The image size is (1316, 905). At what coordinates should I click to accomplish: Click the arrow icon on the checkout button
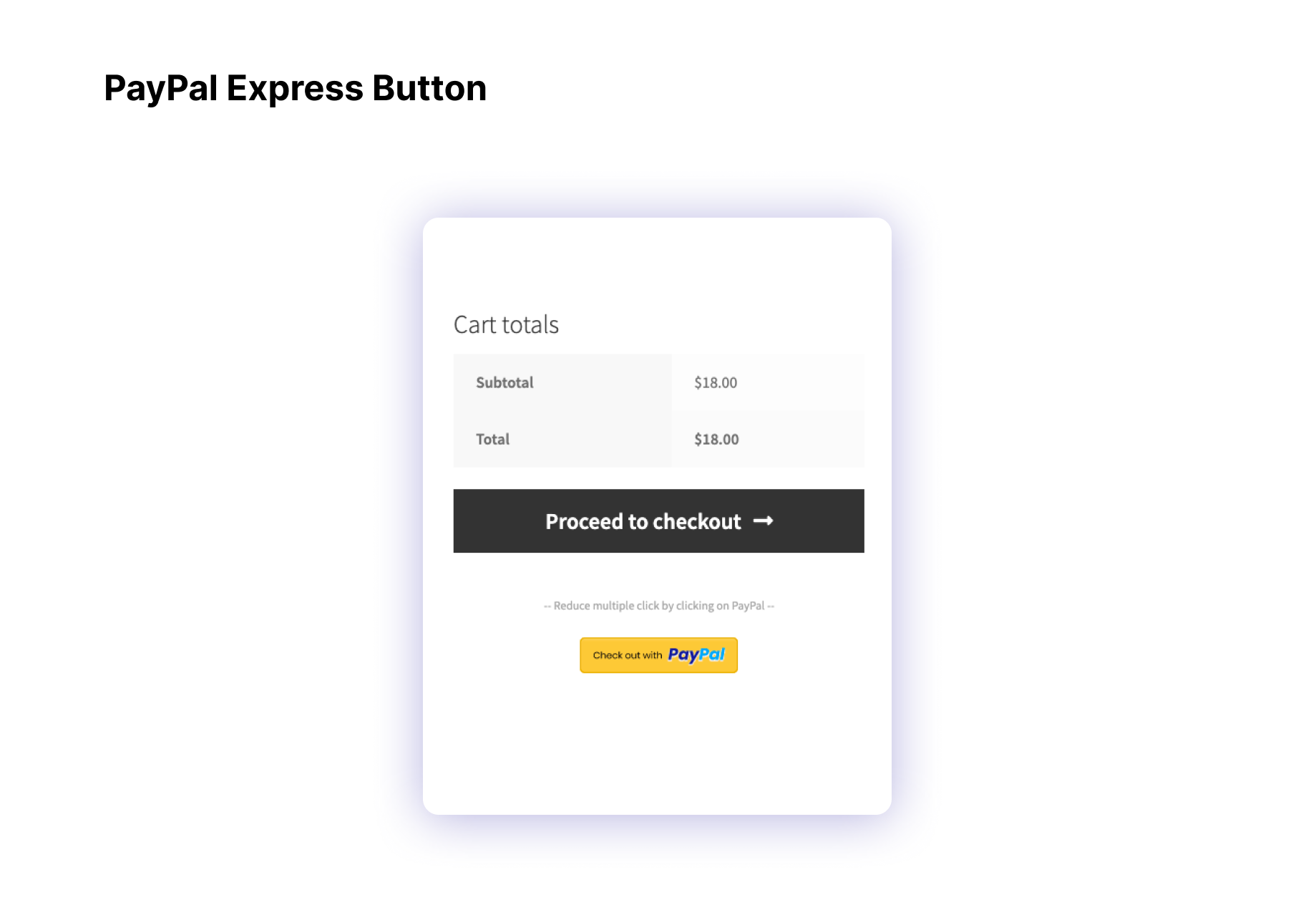(764, 521)
